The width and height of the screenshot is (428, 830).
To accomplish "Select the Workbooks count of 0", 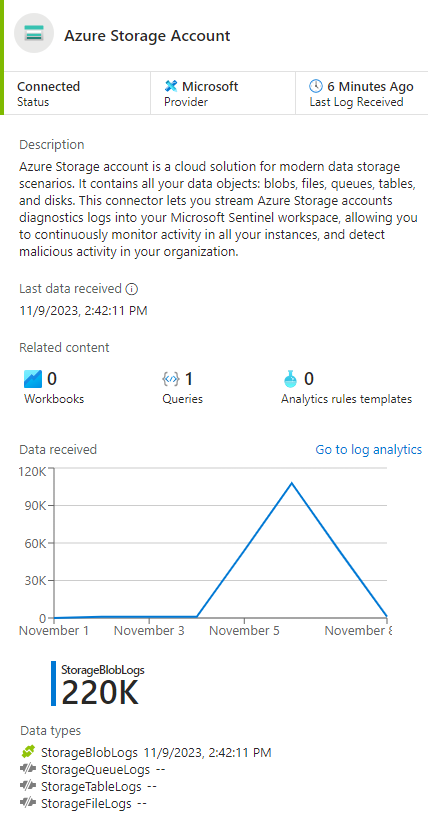I will tap(52, 379).
